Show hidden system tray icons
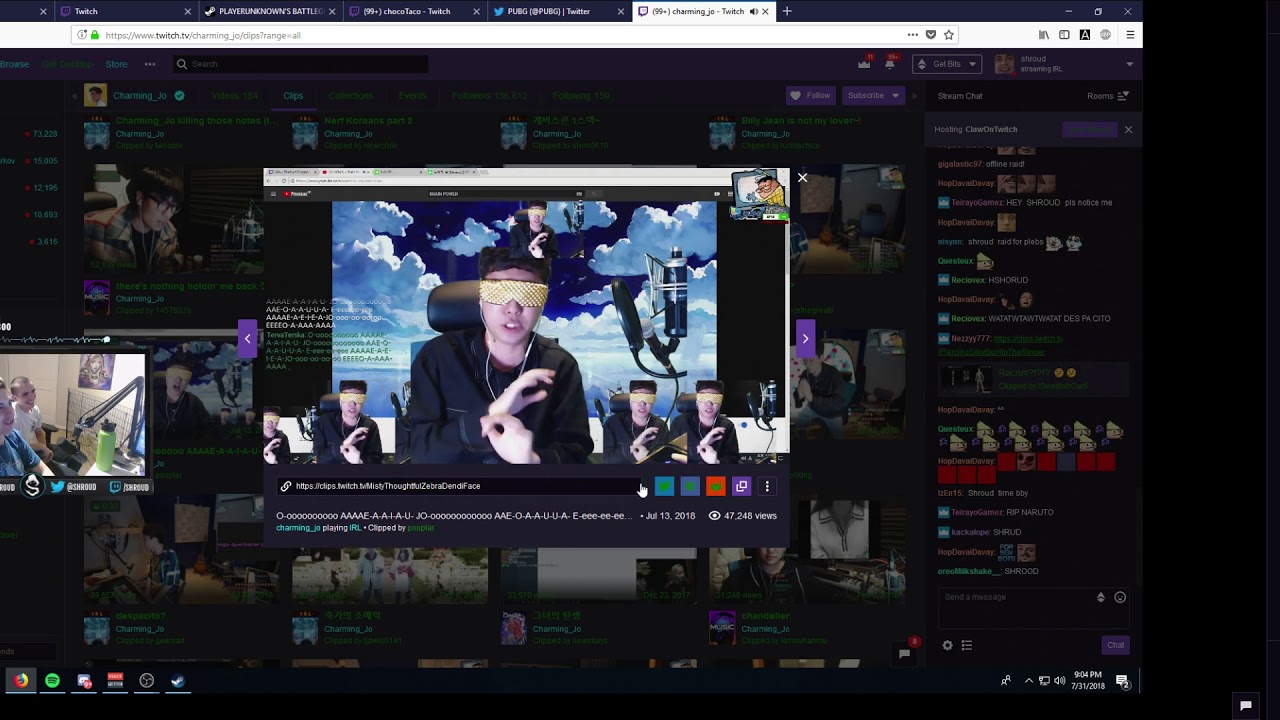This screenshot has height=720, width=1280. coord(1029,681)
